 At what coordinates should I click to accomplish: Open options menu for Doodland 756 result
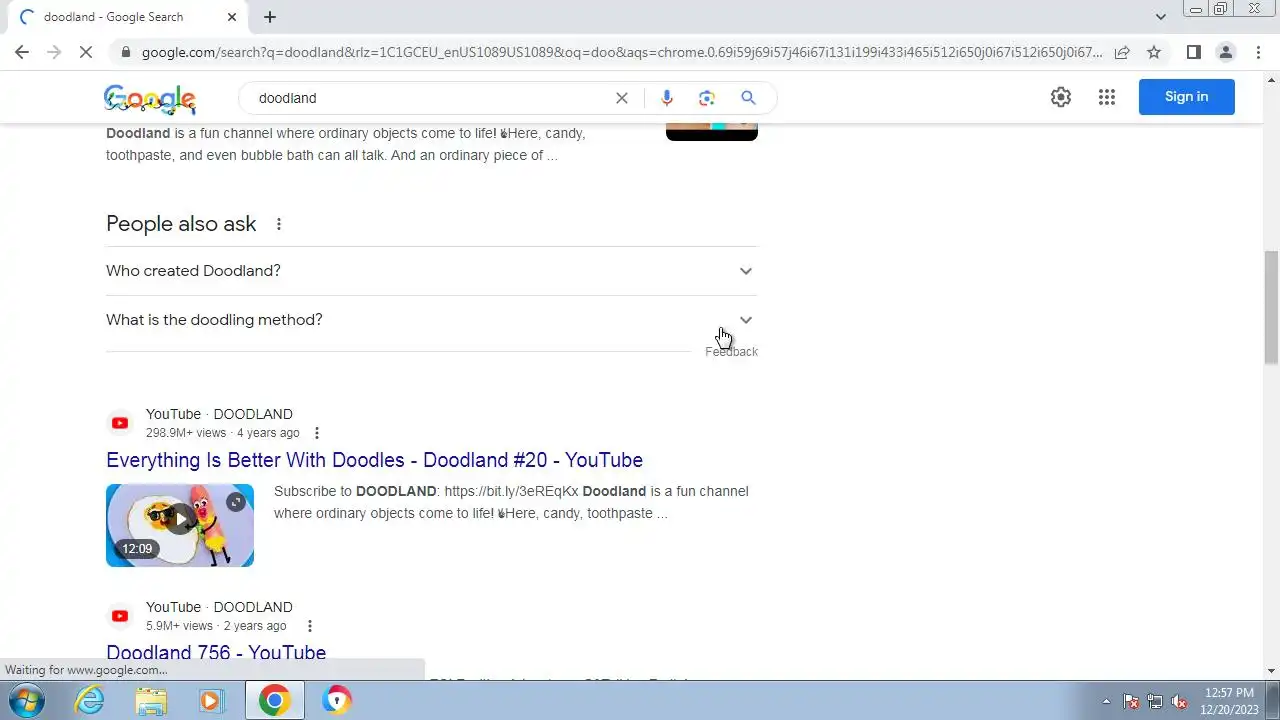[x=310, y=626]
